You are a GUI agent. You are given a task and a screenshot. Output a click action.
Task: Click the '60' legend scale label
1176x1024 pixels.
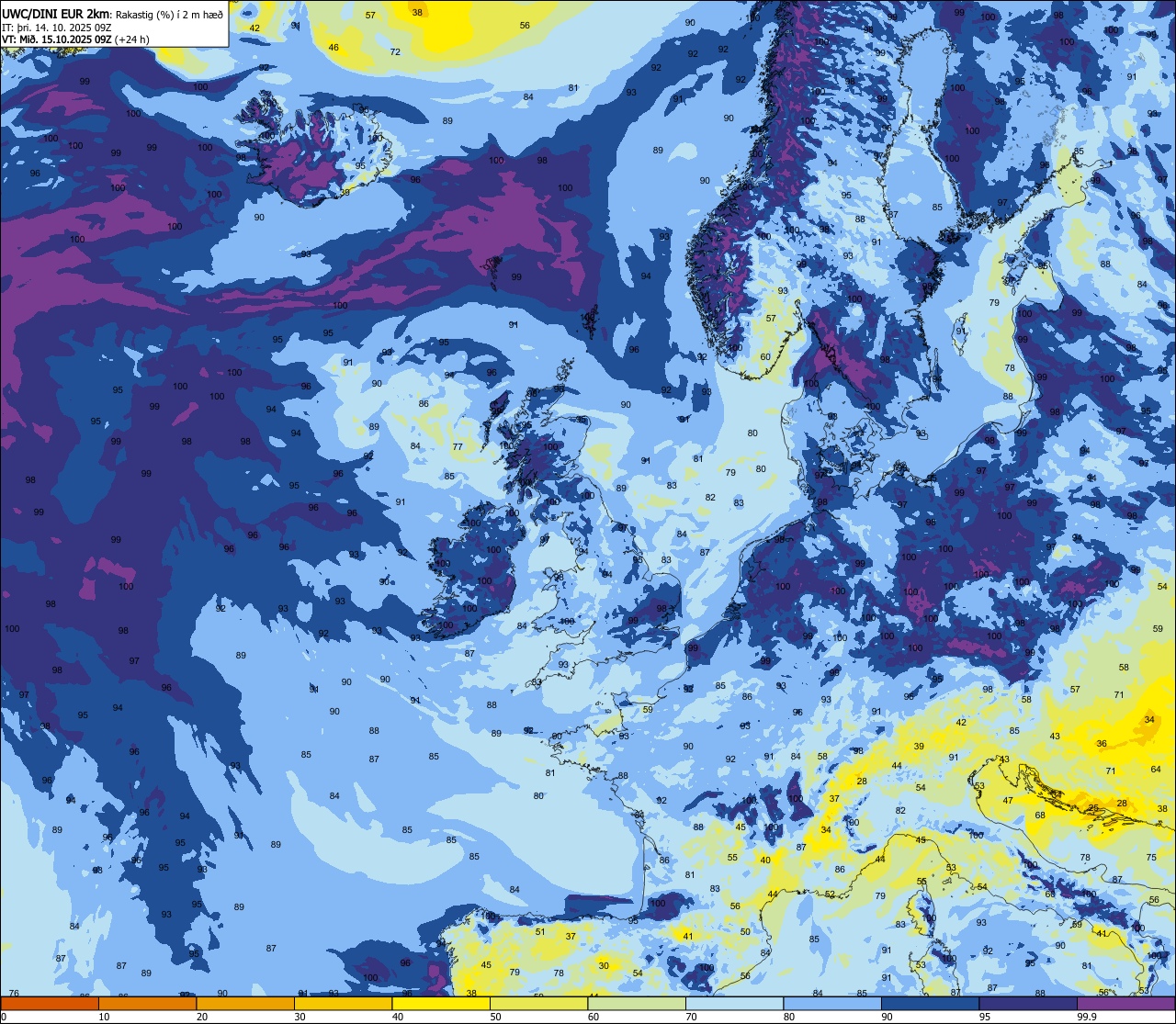coord(594,1017)
